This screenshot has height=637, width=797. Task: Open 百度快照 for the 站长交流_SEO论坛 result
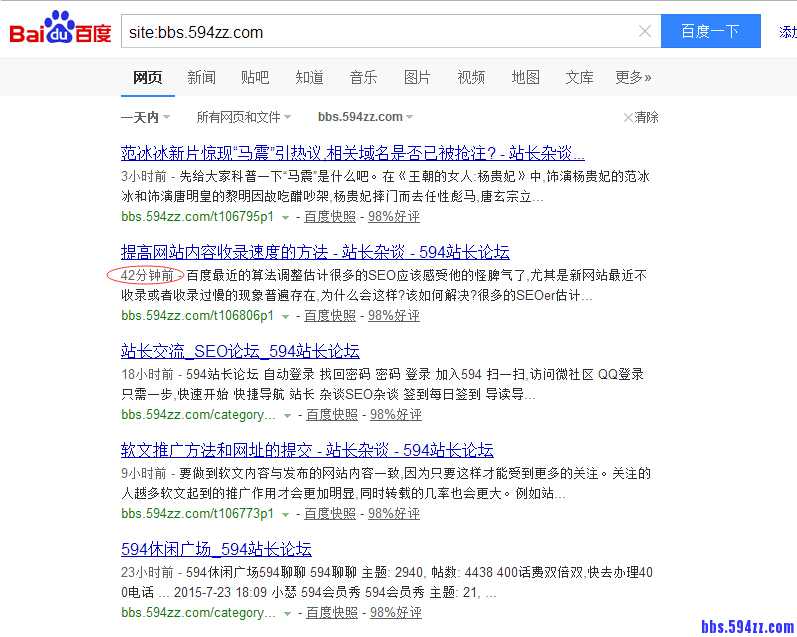tap(332, 415)
